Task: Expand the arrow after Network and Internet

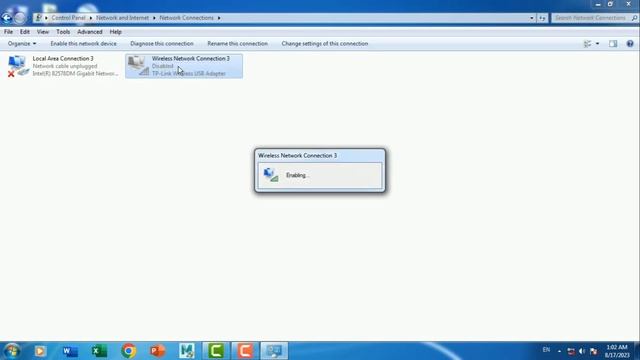Action: 154,18
